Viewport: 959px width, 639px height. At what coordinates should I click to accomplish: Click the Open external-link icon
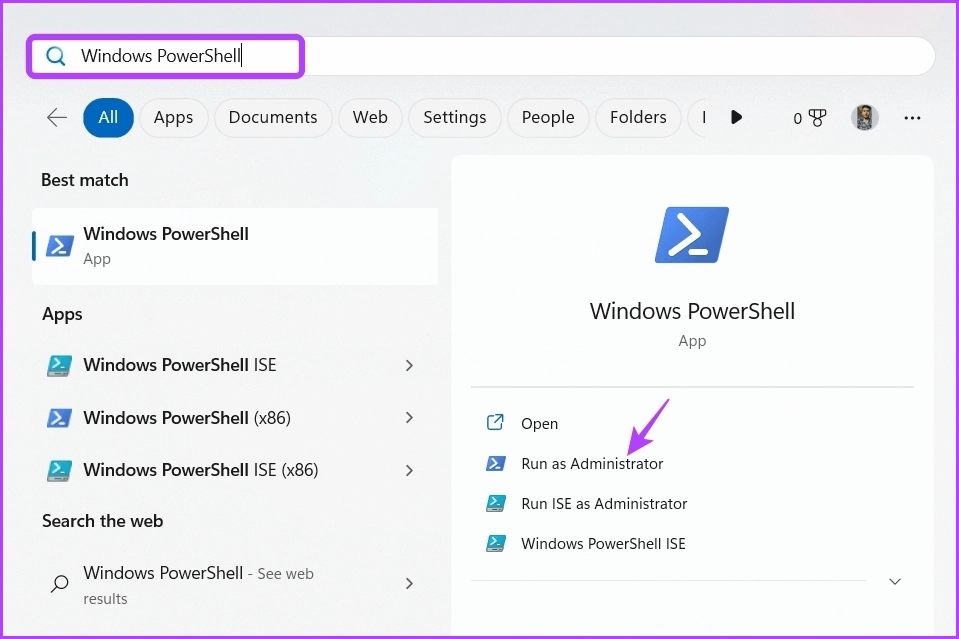pyautogui.click(x=495, y=423)
